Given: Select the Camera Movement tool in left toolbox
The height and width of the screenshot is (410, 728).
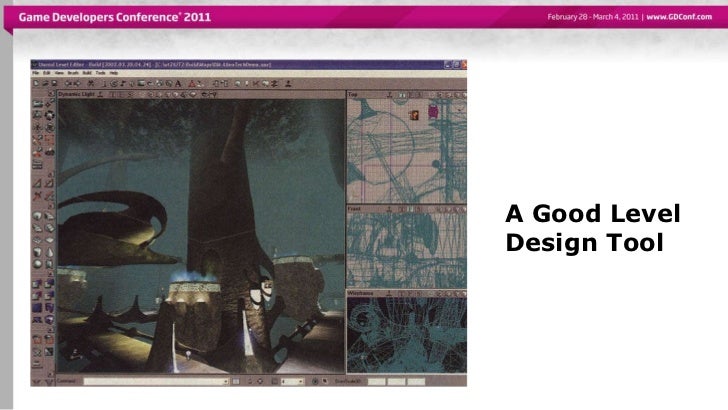Looking at the screenshot, I should [x=37, y=104].
